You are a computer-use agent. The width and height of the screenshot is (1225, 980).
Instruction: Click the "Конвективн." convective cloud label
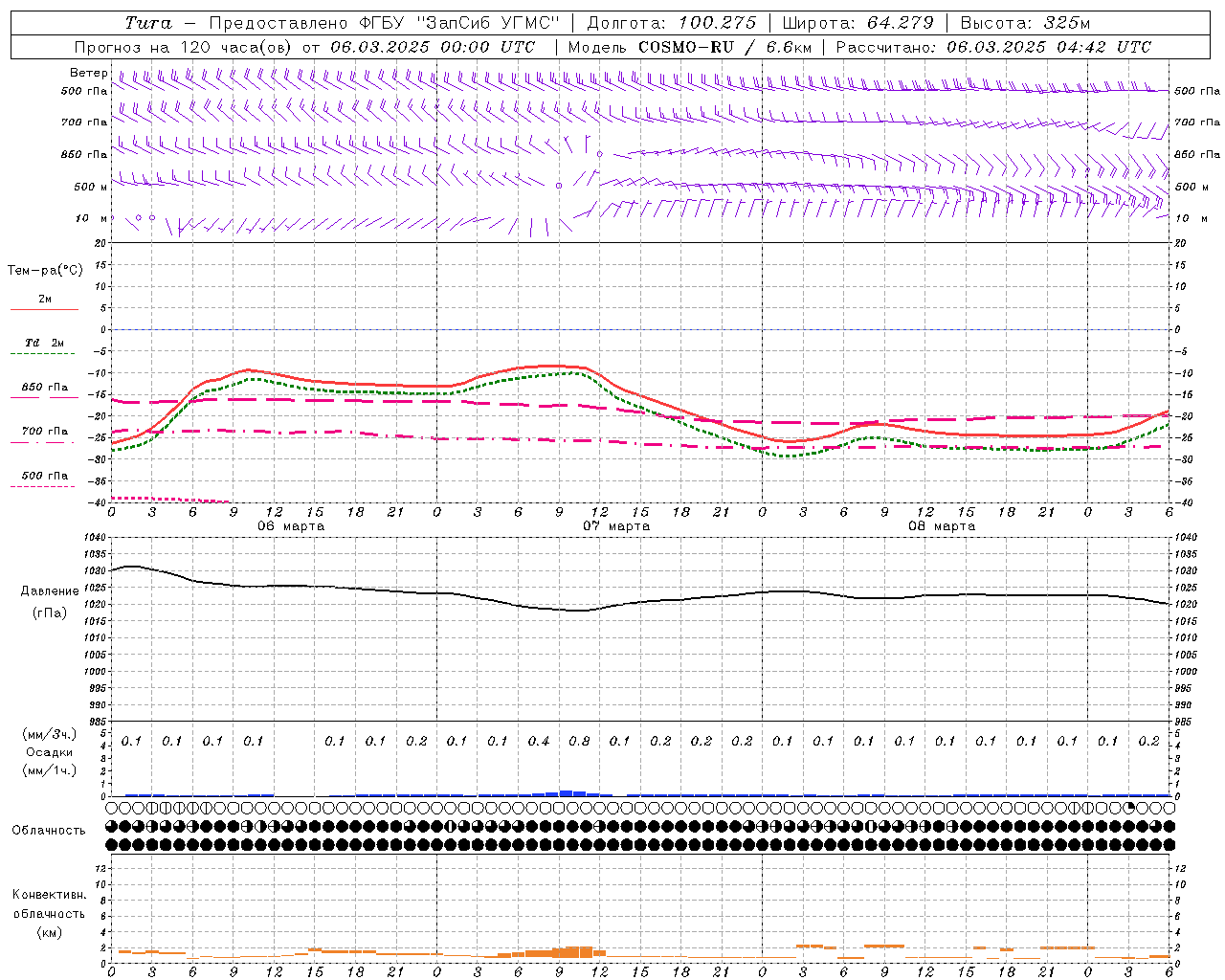(x=49, y=895)
